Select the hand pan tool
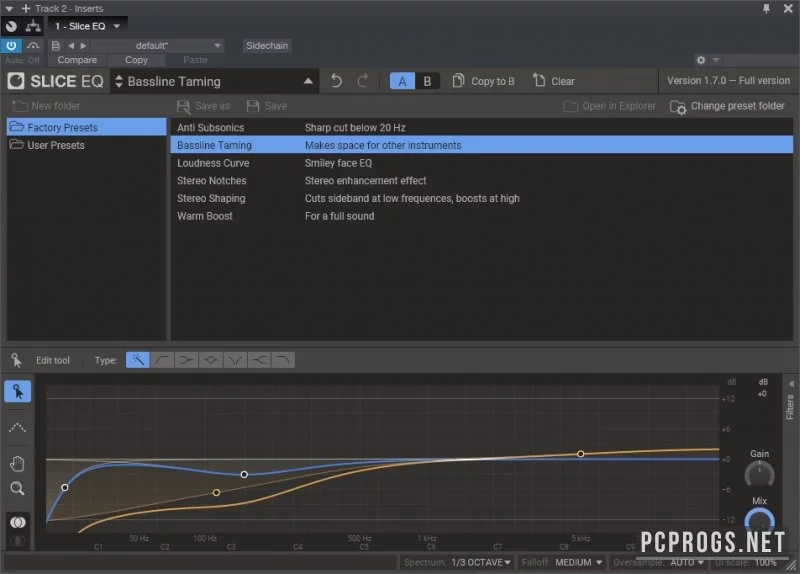The image size is (800, 574). tap(17, 464)
